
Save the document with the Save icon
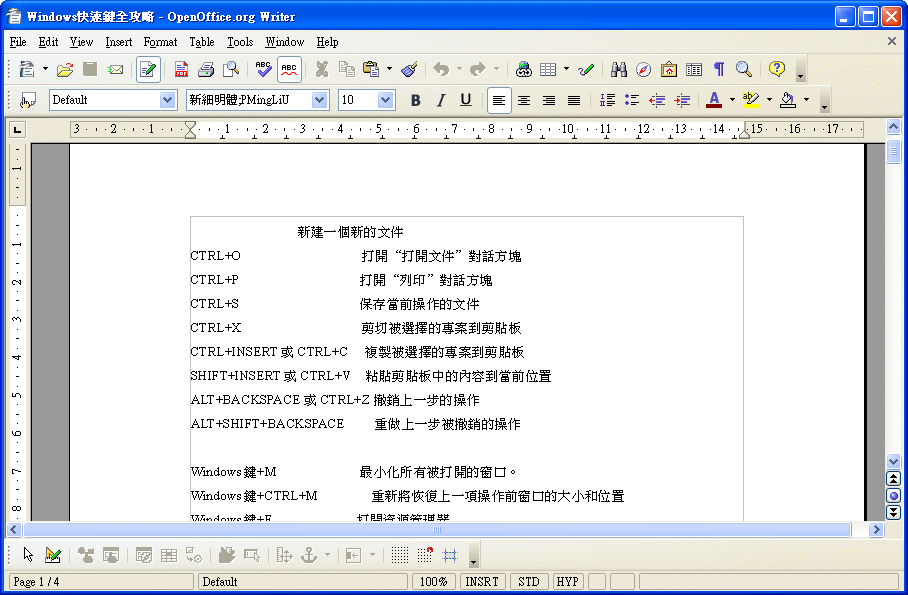[x=90, y=70]
